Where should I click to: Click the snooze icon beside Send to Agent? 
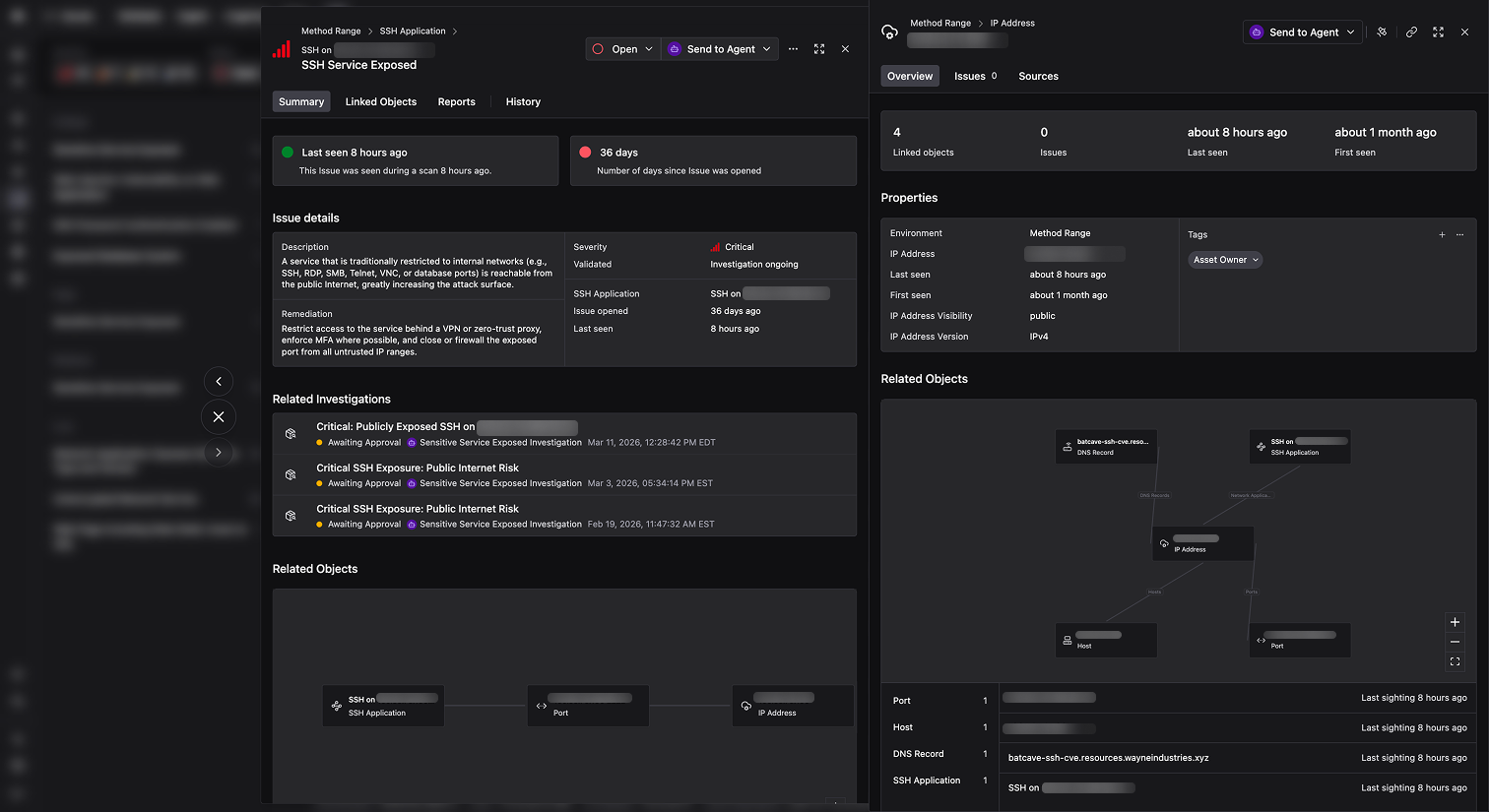(1382, 31)
